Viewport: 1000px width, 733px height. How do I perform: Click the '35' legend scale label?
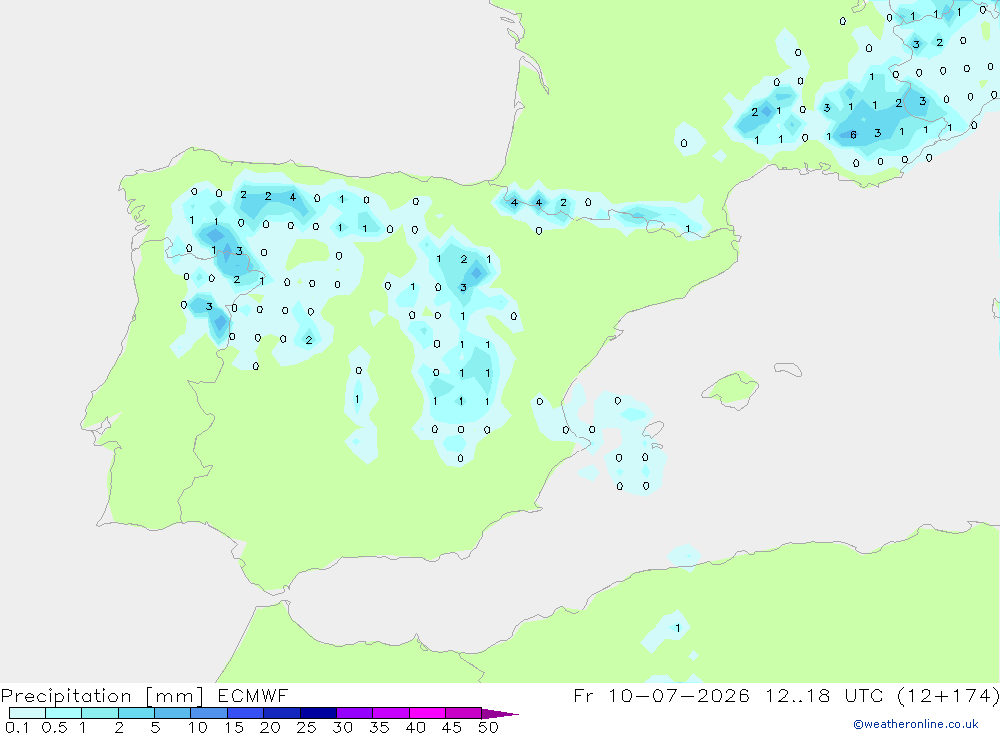click(x=379, y=727)
